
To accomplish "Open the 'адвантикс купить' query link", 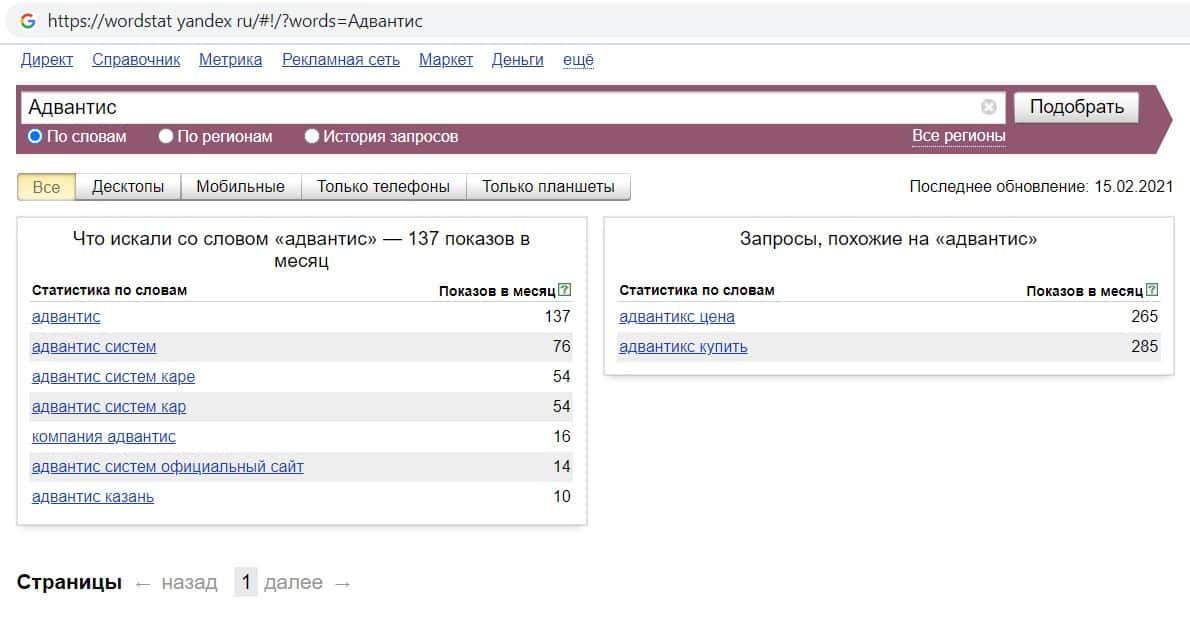I will [683, 347].
